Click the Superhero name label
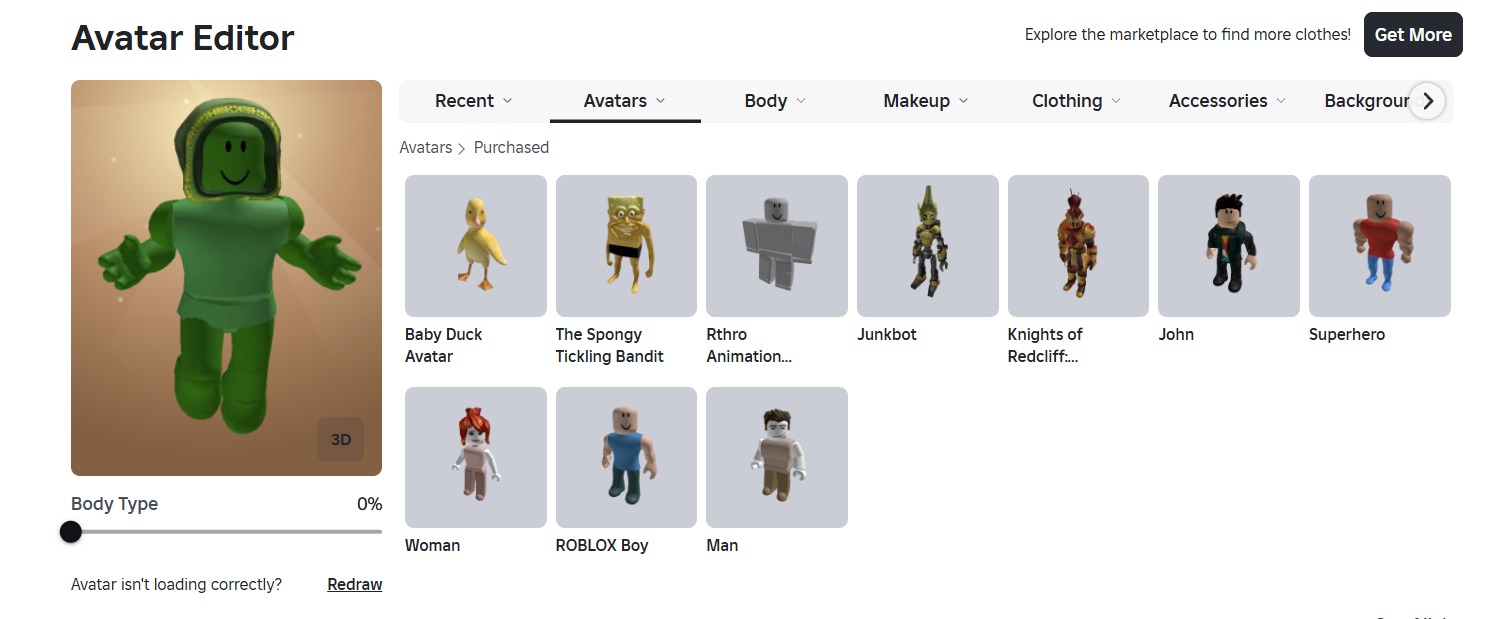Viewport: 1497px width, 619px height. click(x=1347, y=334)
